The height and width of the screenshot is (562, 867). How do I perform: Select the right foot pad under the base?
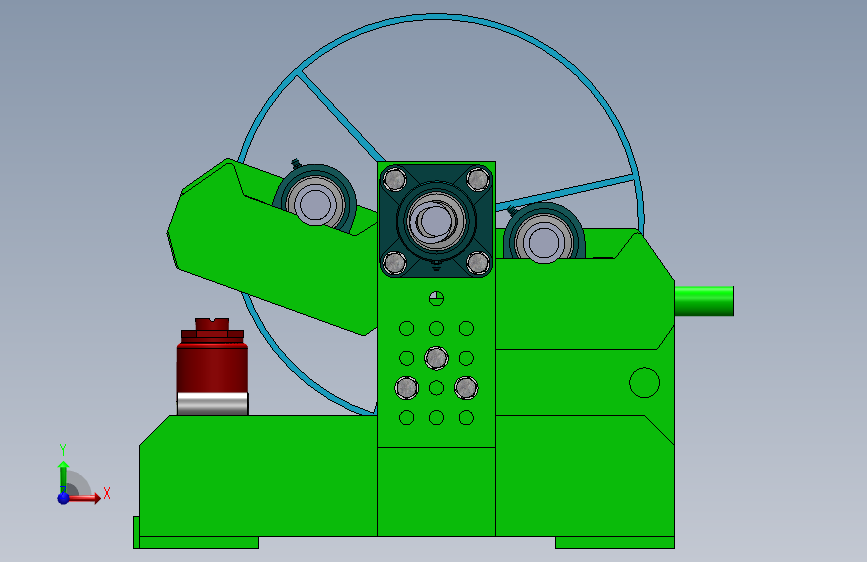(615, 542)
